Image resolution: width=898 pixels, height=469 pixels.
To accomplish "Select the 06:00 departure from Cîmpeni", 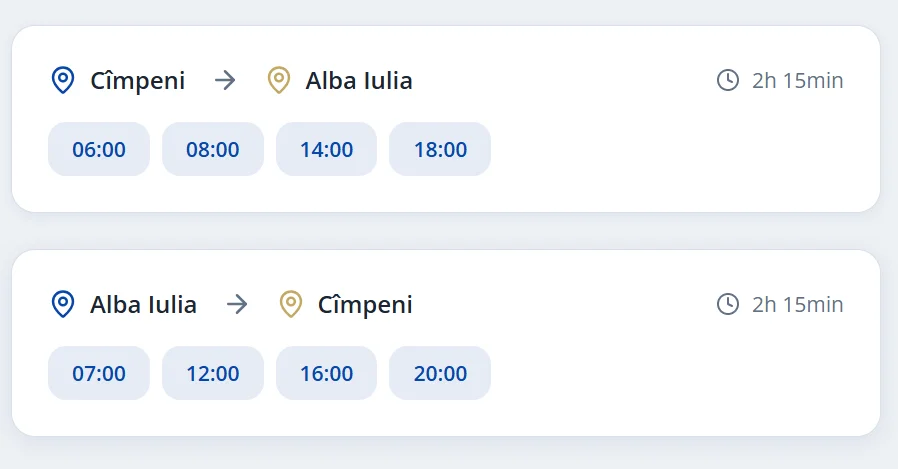I will [x=99, y=149].
